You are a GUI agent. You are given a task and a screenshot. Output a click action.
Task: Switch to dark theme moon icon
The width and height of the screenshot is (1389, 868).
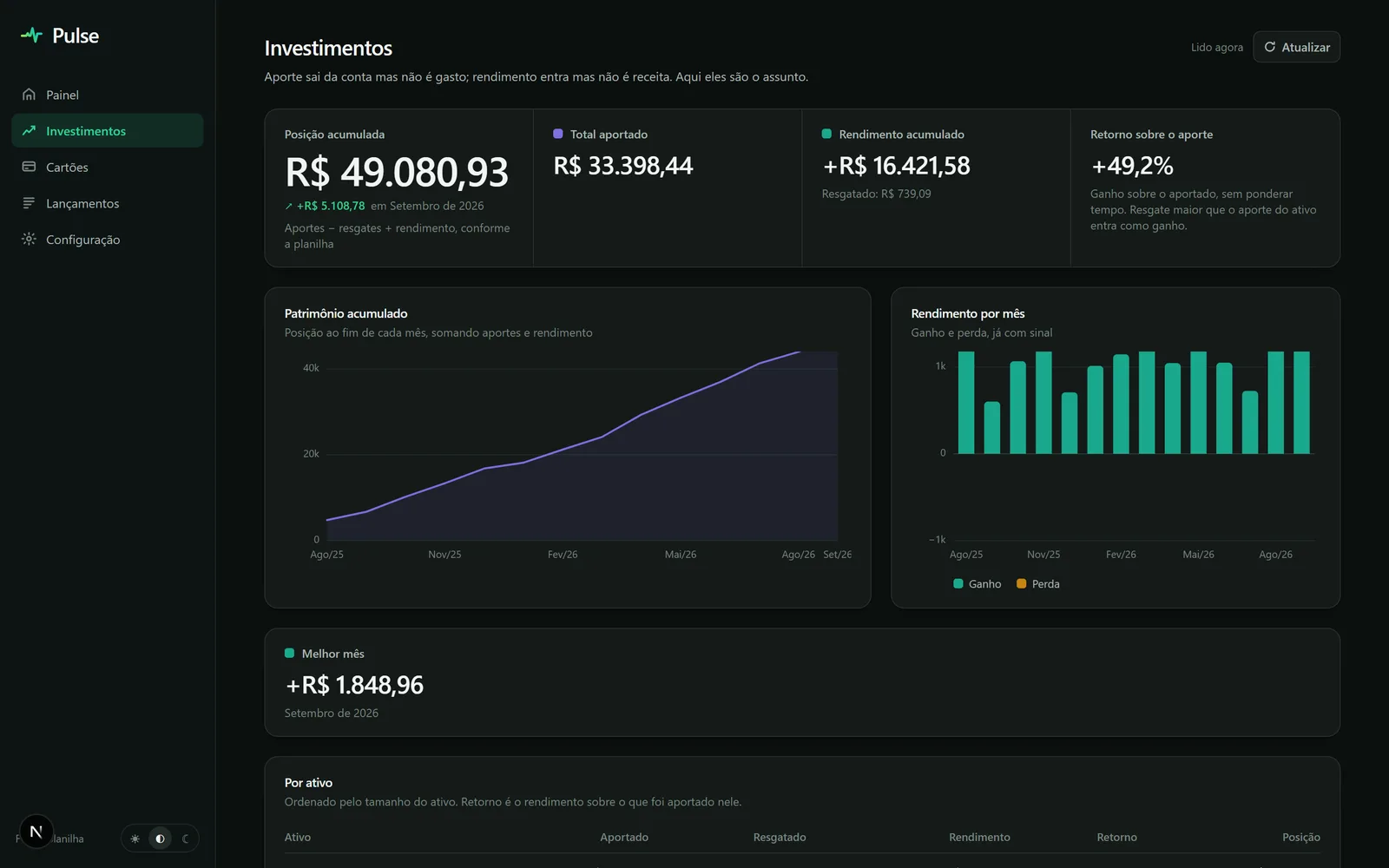(x=185, y=838)
